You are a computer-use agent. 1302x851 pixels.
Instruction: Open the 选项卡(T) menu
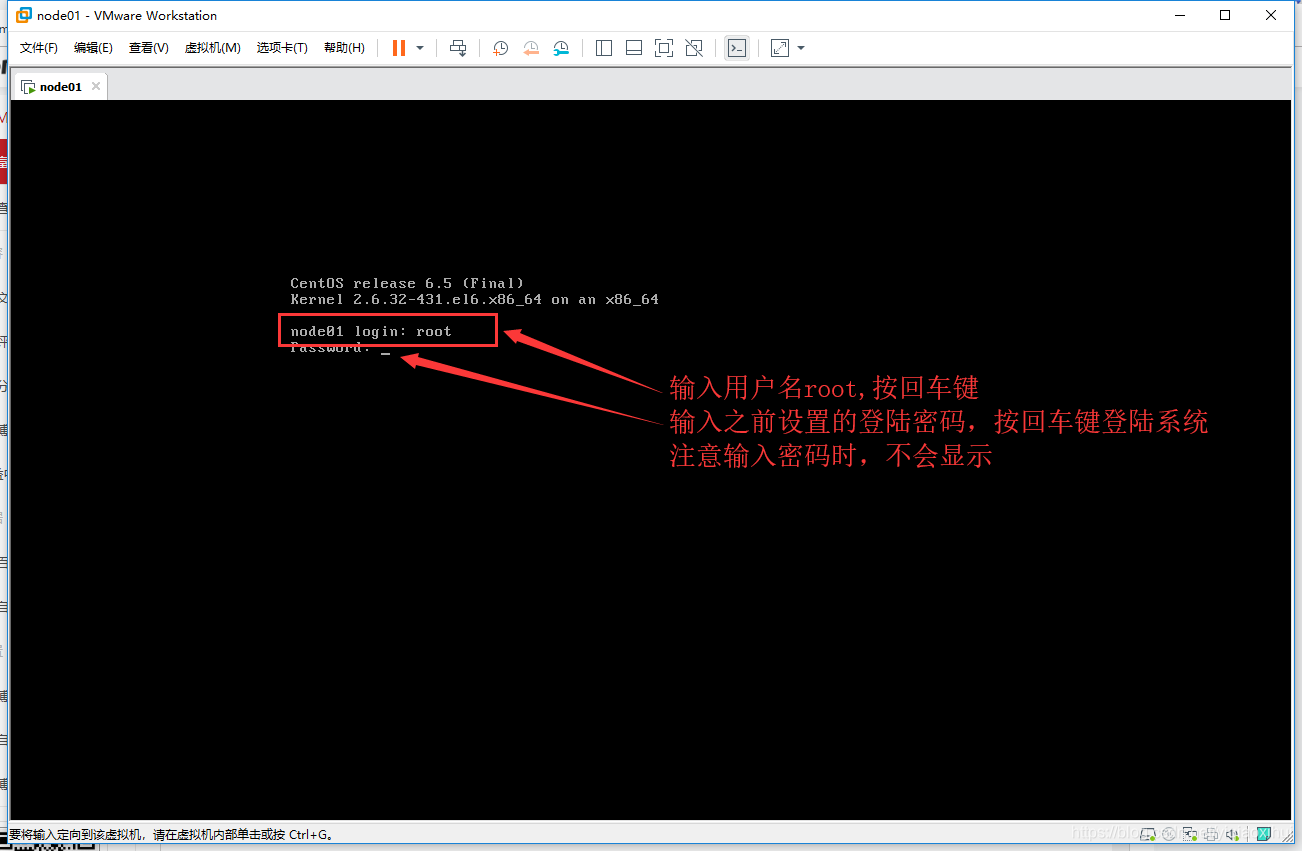point(282,48)
